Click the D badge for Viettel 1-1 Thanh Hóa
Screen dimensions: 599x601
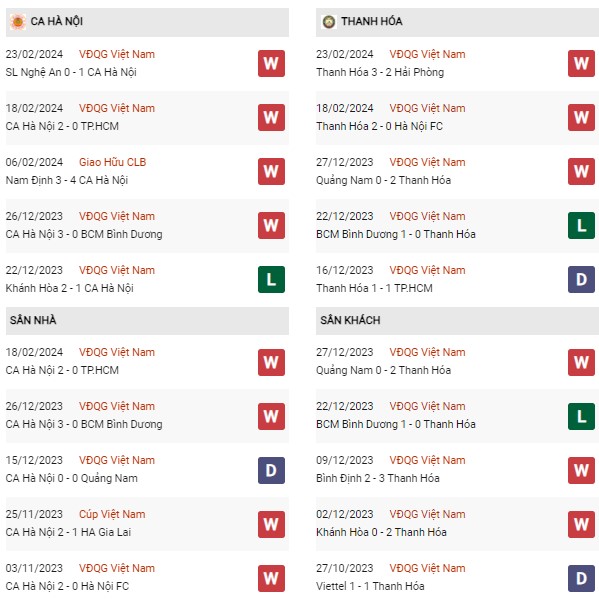coord(581,578)
